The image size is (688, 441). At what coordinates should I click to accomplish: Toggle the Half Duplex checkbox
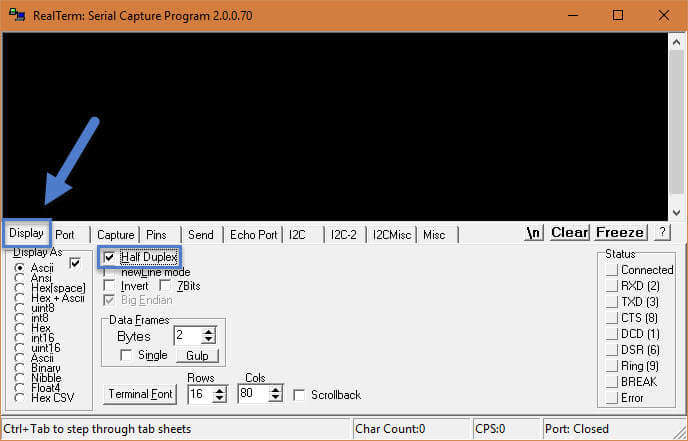click(110, 257)
